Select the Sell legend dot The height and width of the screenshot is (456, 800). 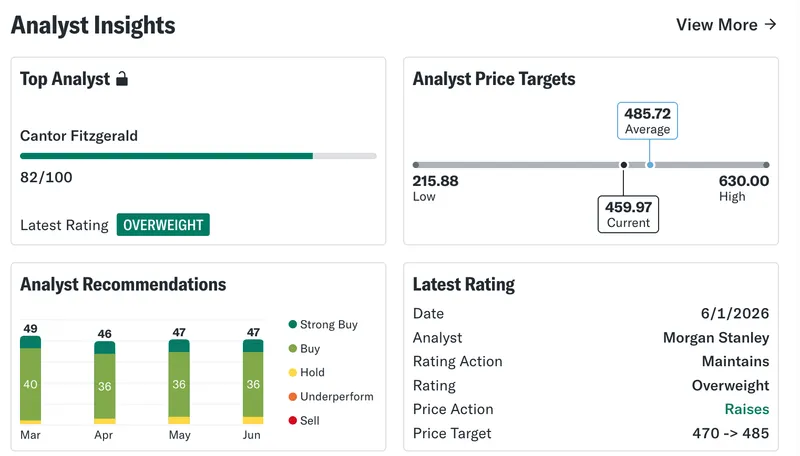(x=292, y=420)
